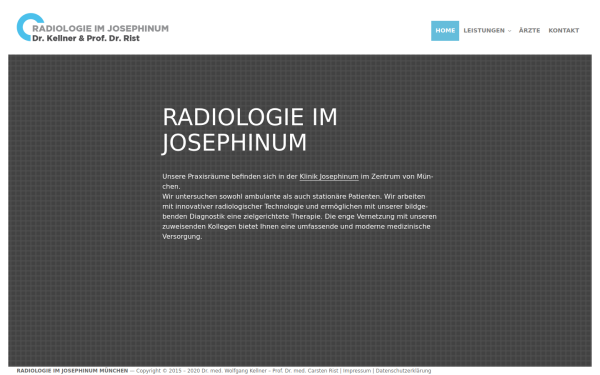Expand the Leistungen dropdown chevron
The height and width of the screenshot is (375, 600).
[509, 31]
